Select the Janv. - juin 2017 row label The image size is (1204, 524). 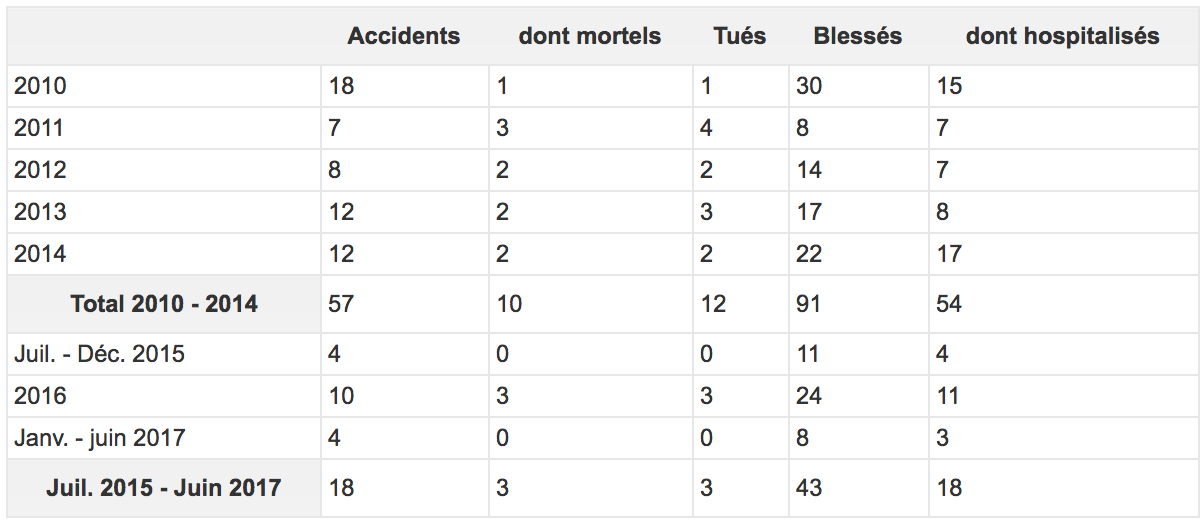99,438
